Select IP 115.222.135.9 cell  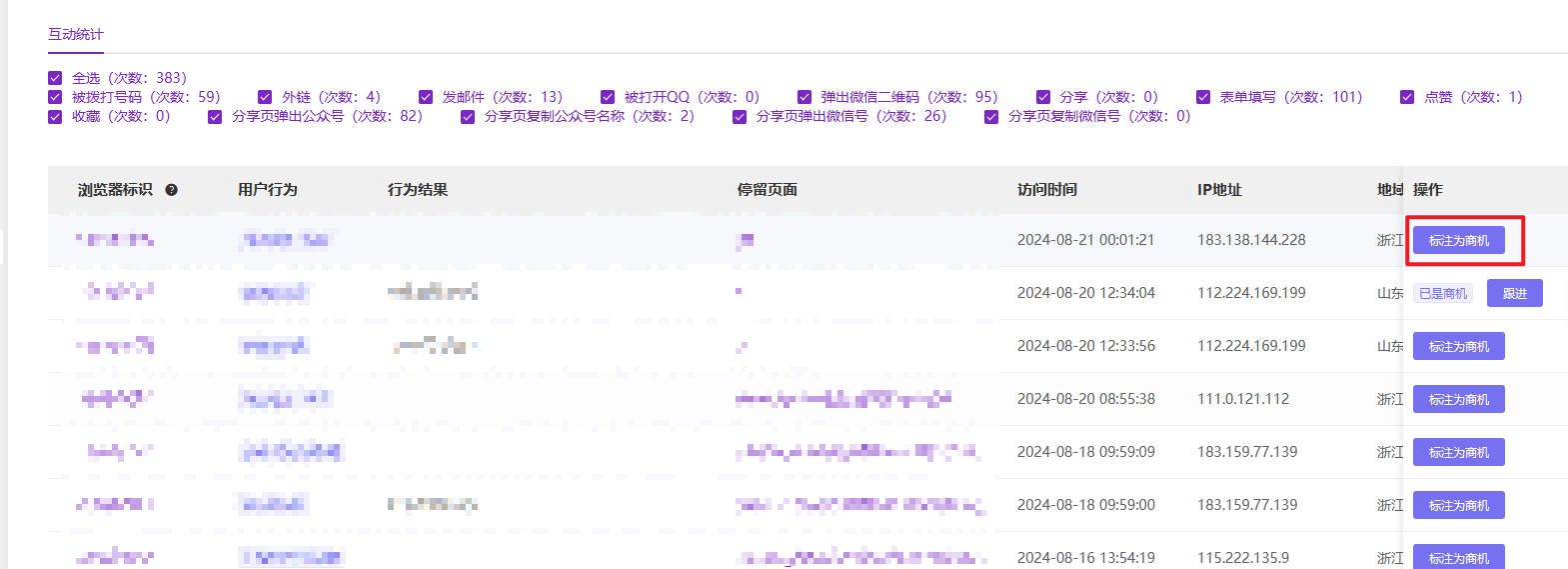[1243, 558]
